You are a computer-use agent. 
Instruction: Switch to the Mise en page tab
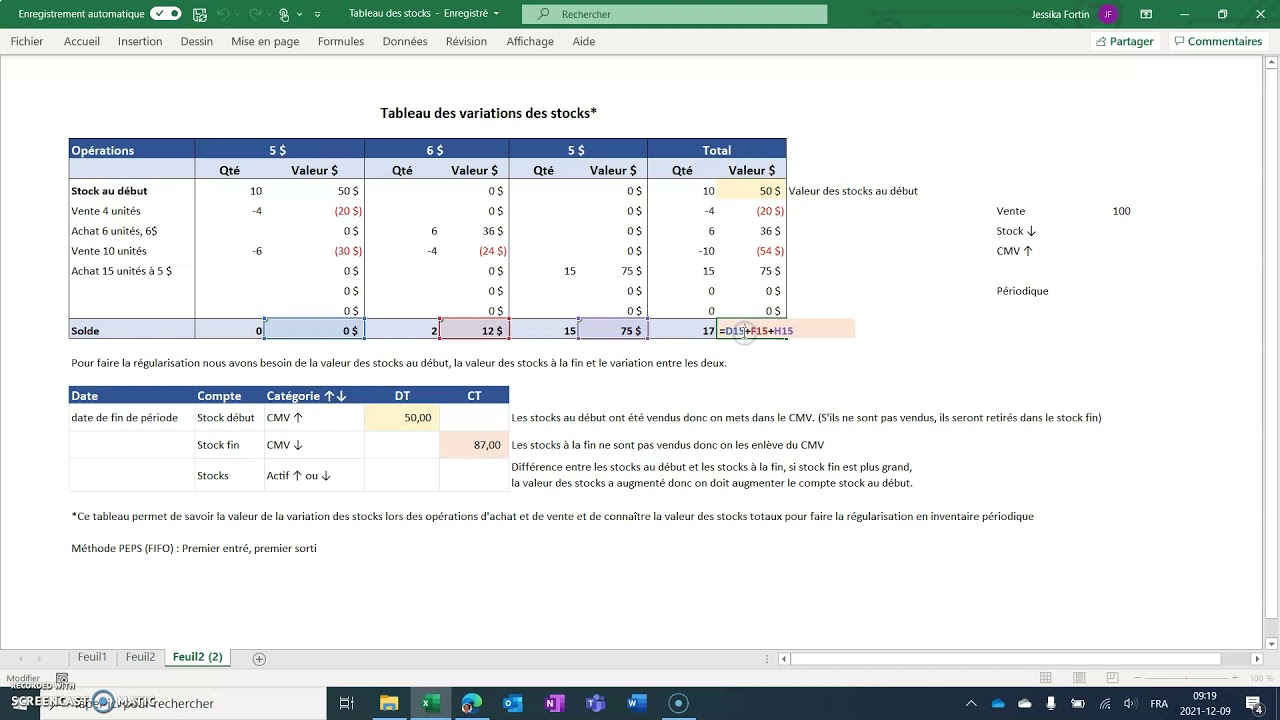pos(265,41)
